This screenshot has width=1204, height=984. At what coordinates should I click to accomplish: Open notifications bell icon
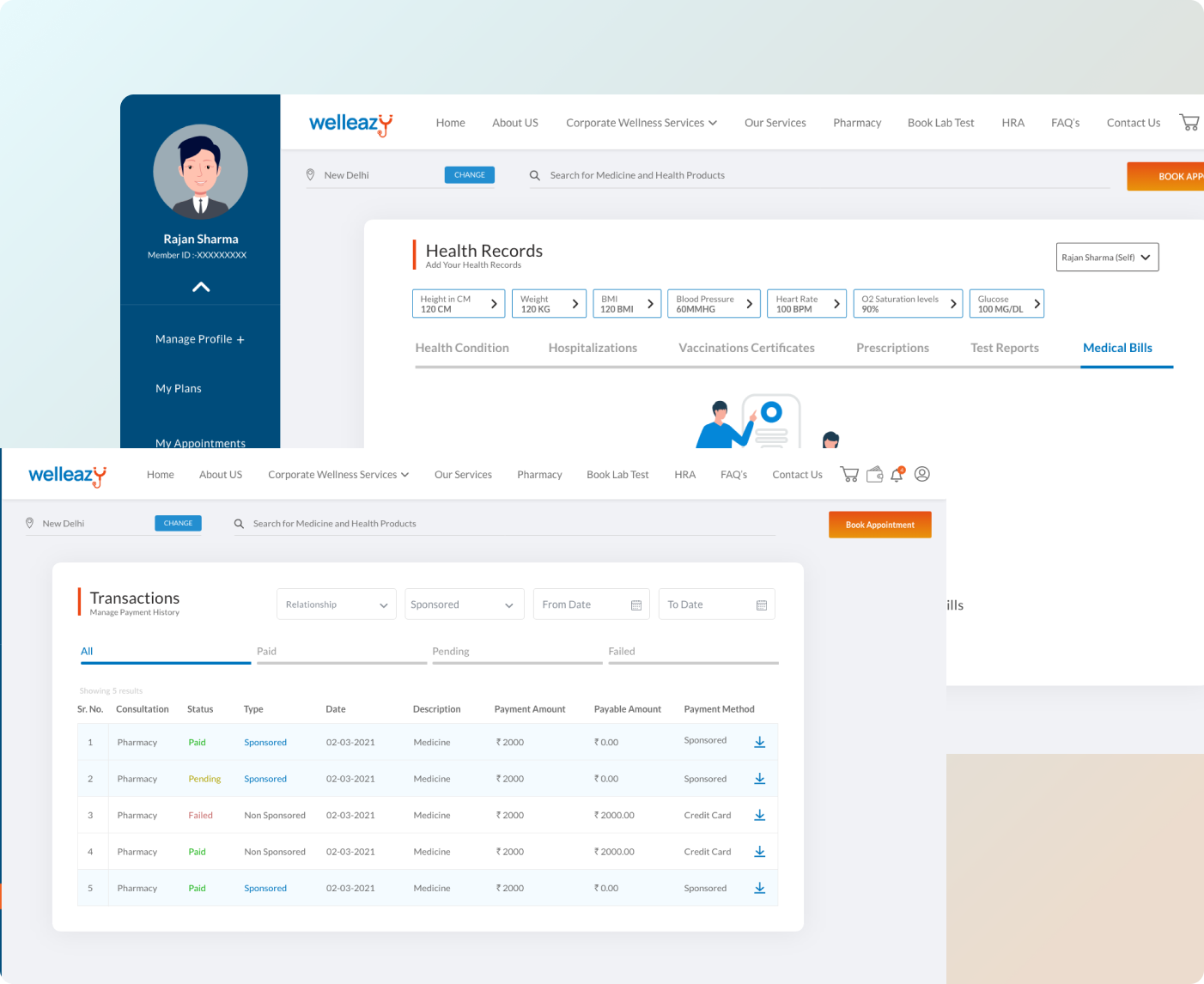pyautogui.click(x=897, y=474)
